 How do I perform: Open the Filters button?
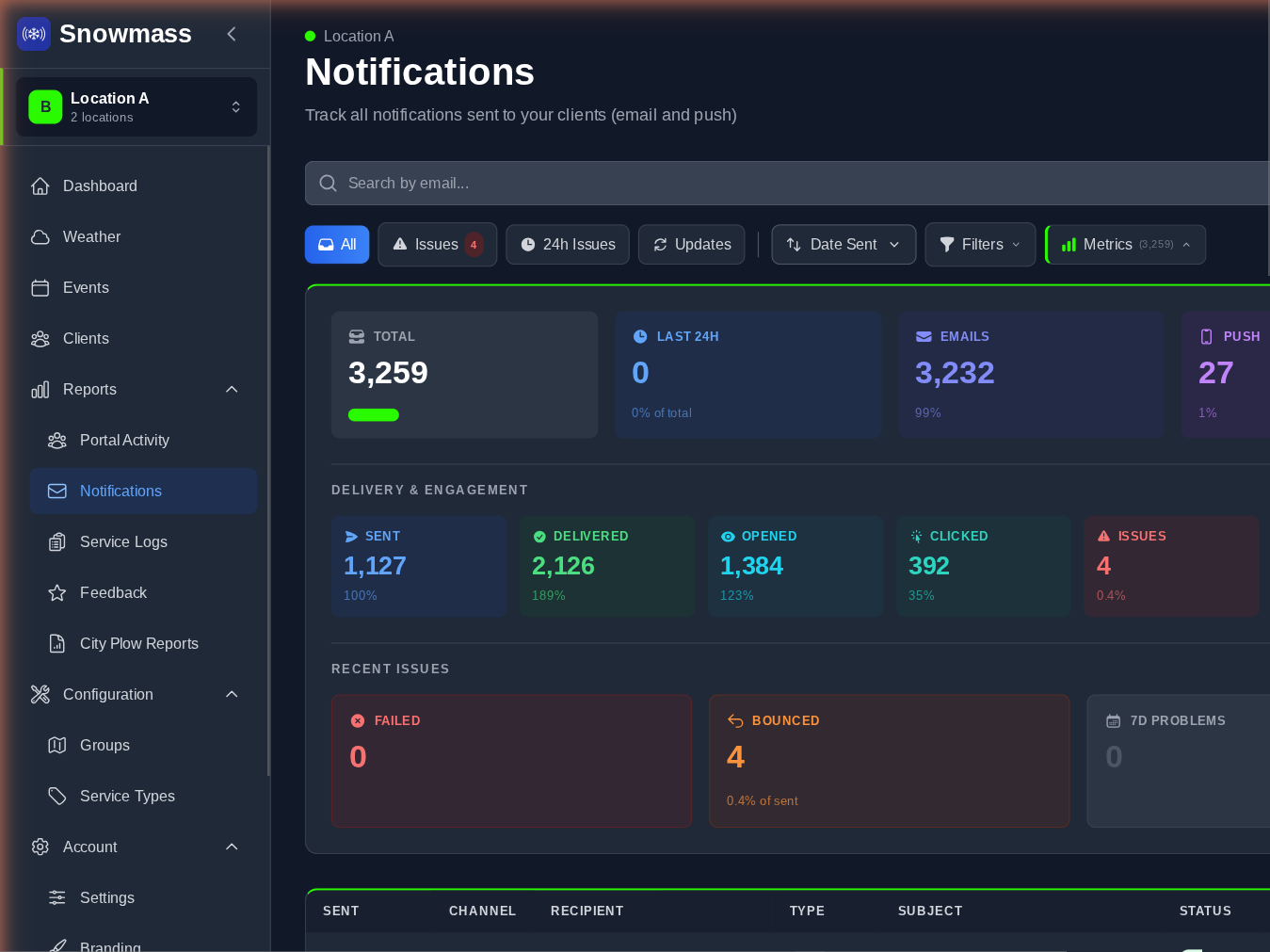click(x=980, y=245)
